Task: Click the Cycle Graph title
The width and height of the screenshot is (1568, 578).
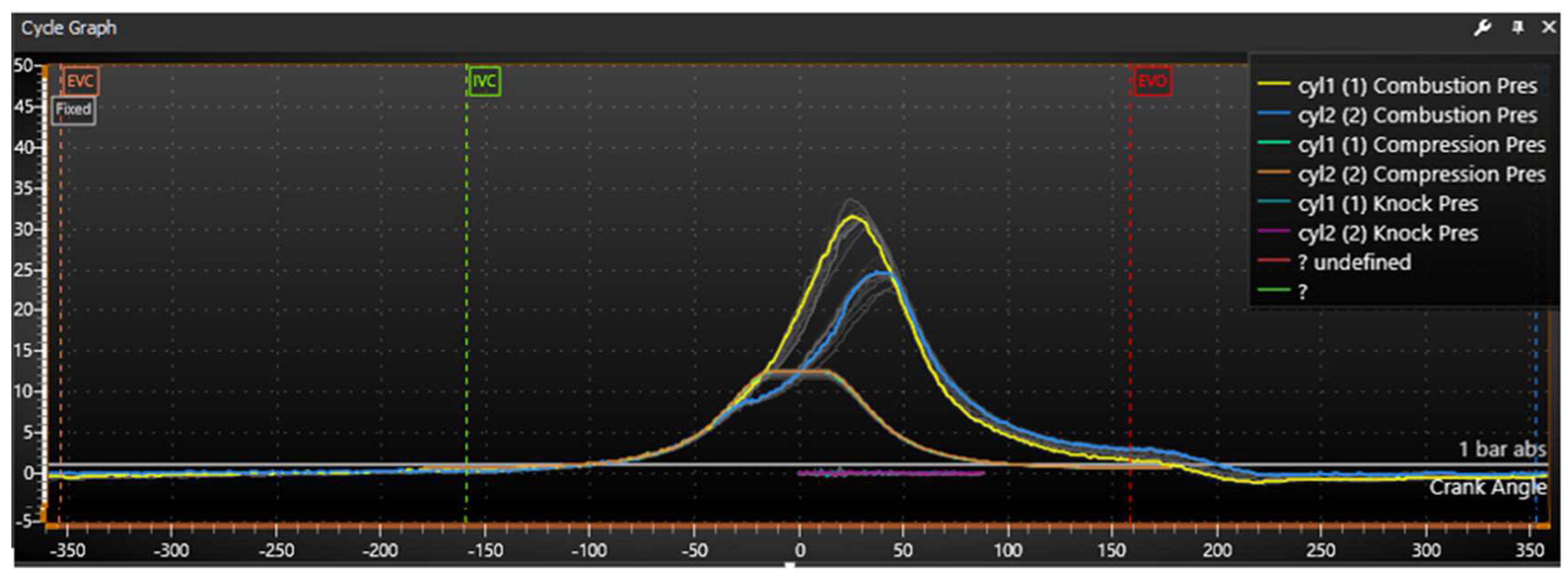Action: [69, 28]
